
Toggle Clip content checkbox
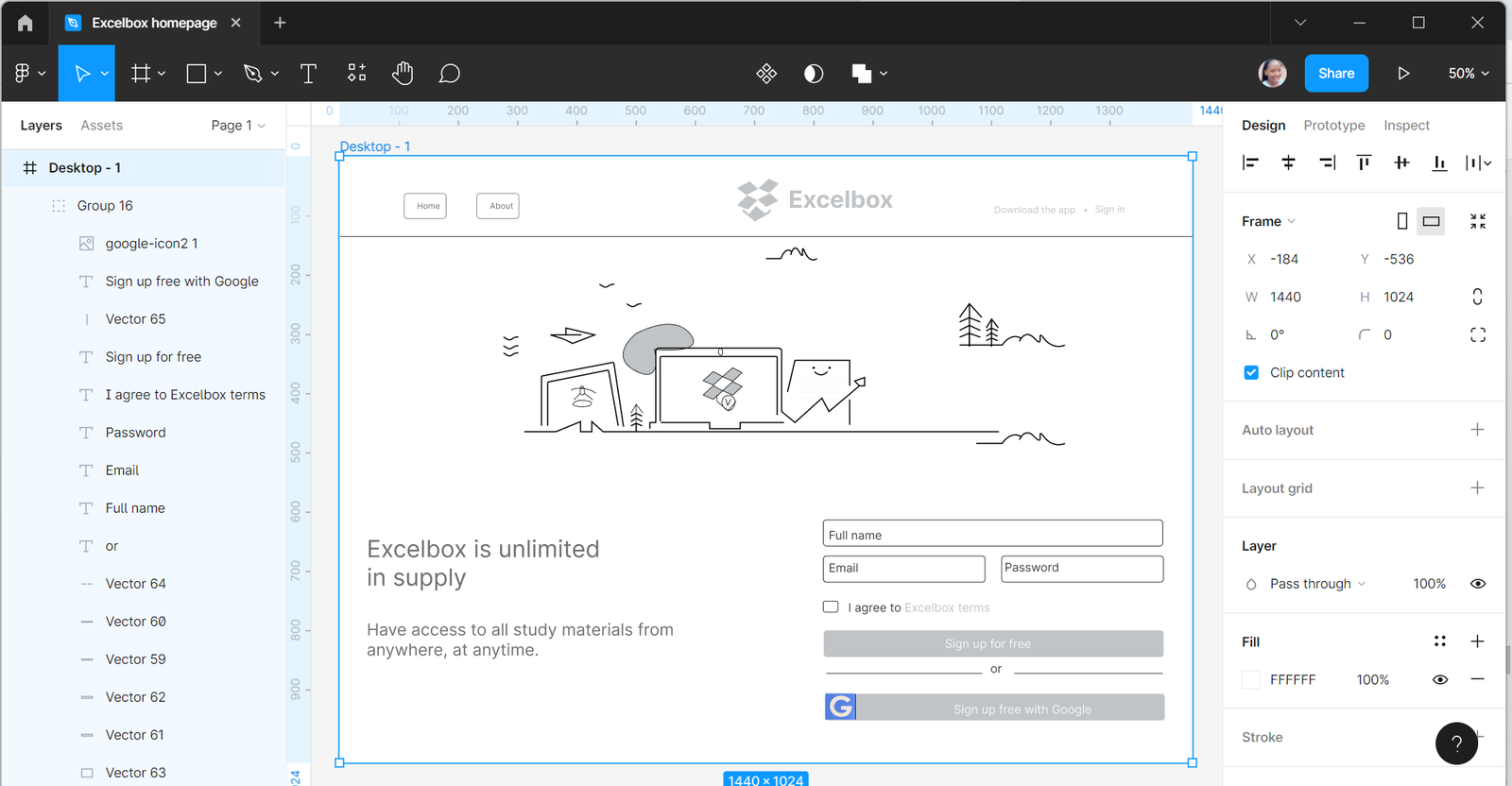click(x=1251, y=372)
